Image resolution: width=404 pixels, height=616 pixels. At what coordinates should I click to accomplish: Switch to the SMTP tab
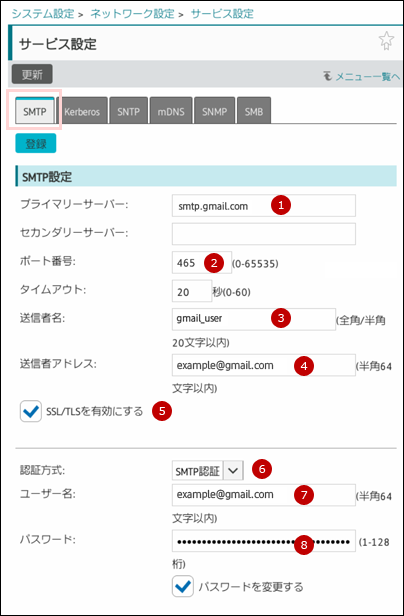(x=35, y=111)
